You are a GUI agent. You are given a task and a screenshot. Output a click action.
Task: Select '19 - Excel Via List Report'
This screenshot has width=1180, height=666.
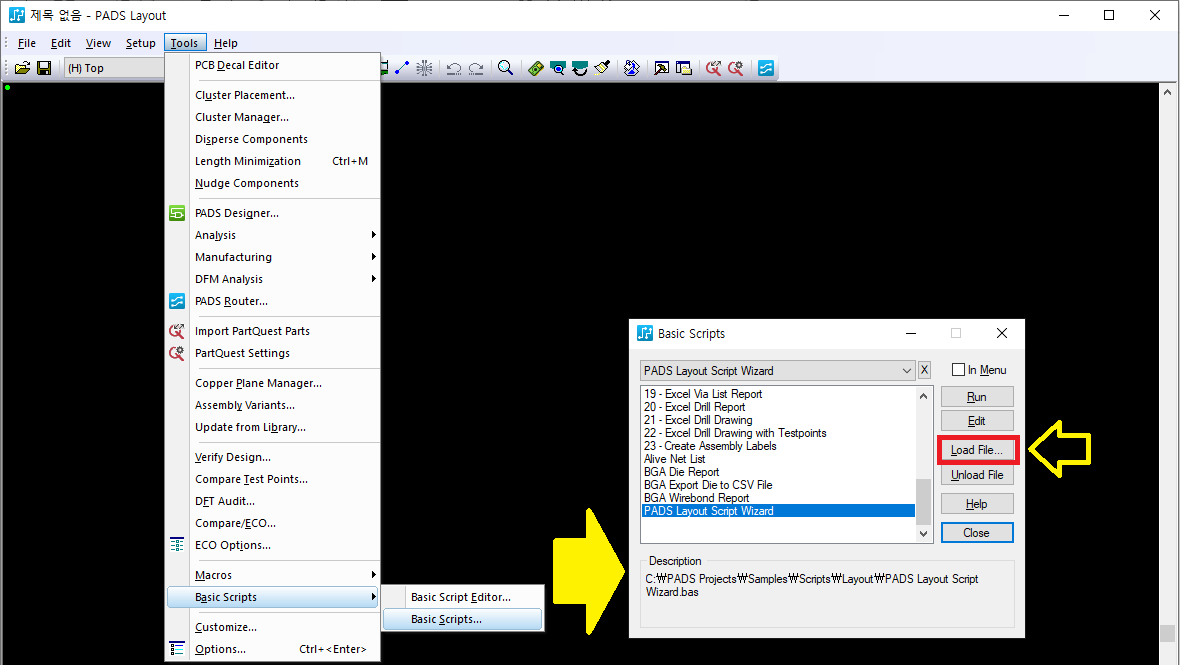[778, 394]
